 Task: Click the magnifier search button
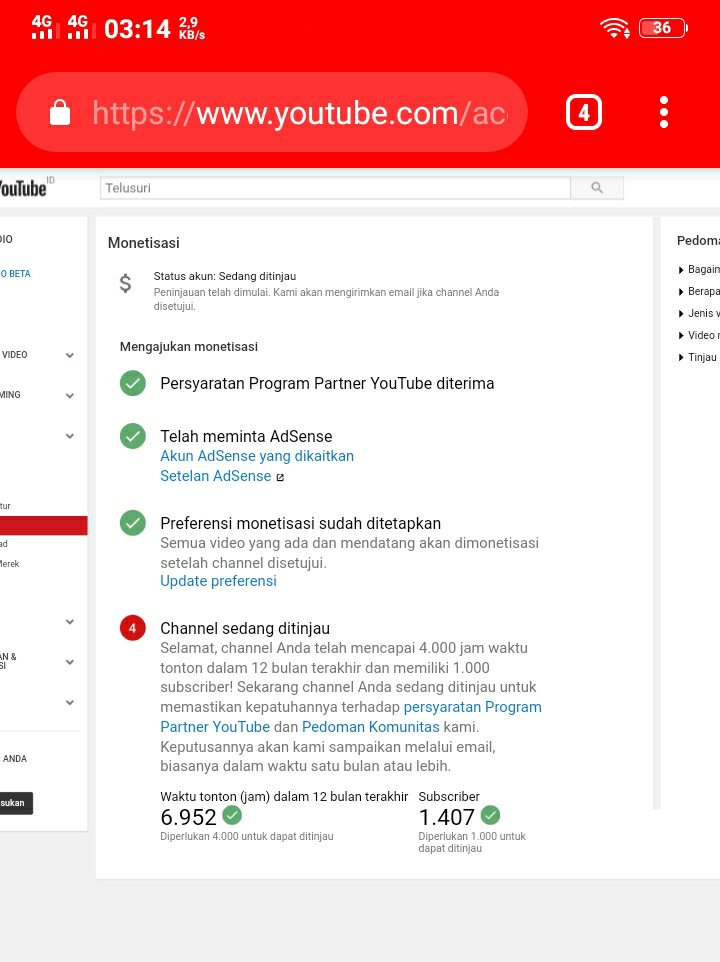[597, 188]
